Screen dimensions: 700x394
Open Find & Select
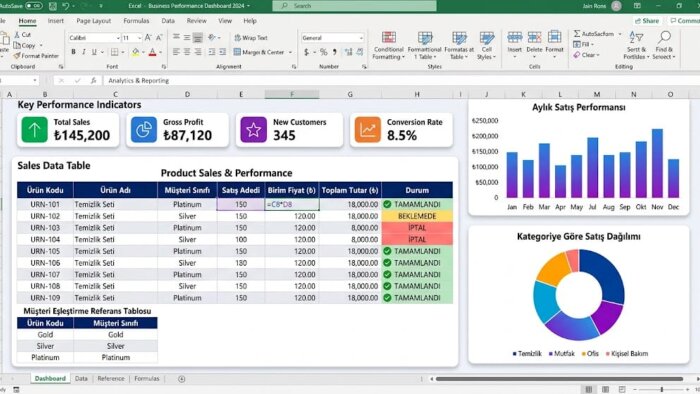pyautogui.click(x=664, y=46)
